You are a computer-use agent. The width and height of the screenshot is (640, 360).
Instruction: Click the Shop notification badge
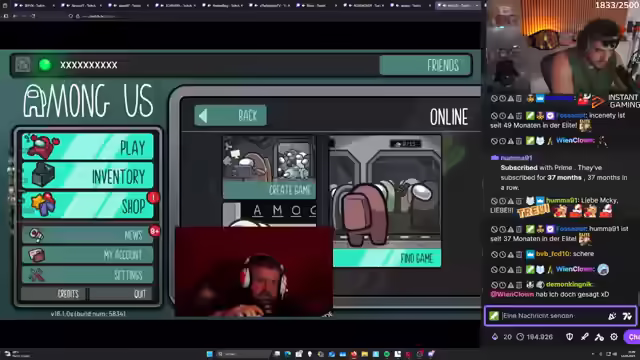[x=153, y=198]
